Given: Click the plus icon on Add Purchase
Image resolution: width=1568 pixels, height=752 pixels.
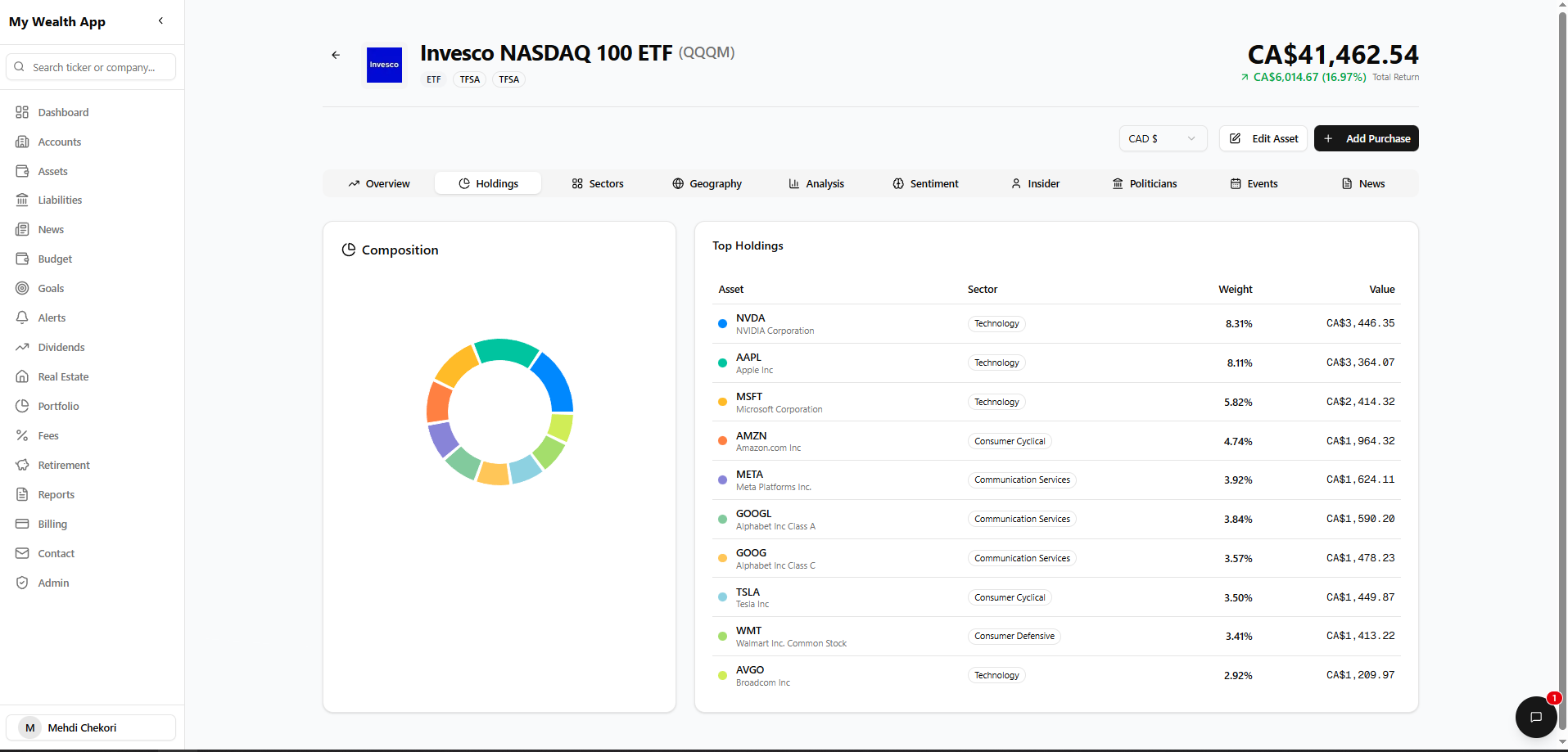Looking at the screenshot, I should pos(1328,138).
